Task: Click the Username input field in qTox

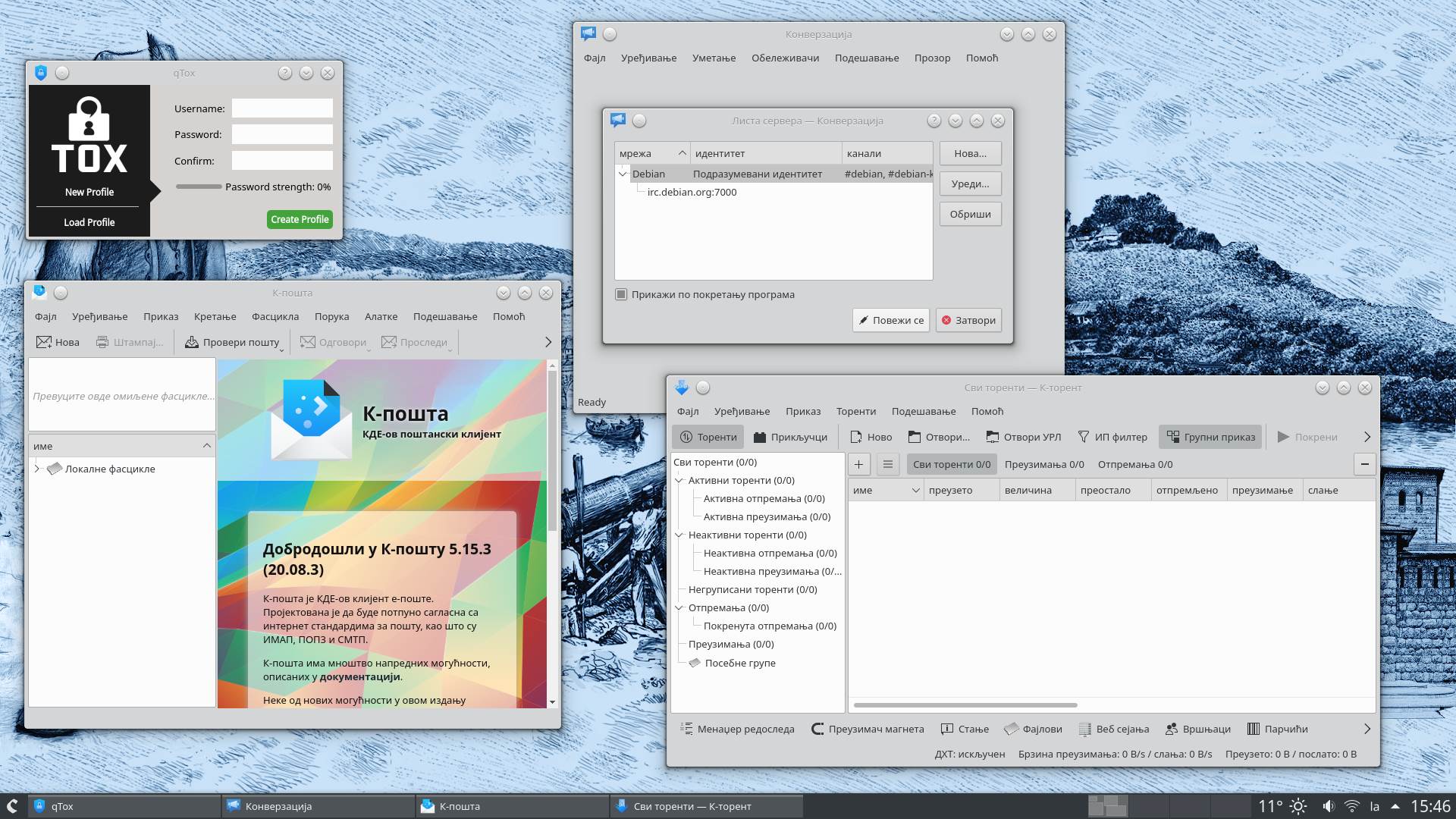Action: point(281,108)
